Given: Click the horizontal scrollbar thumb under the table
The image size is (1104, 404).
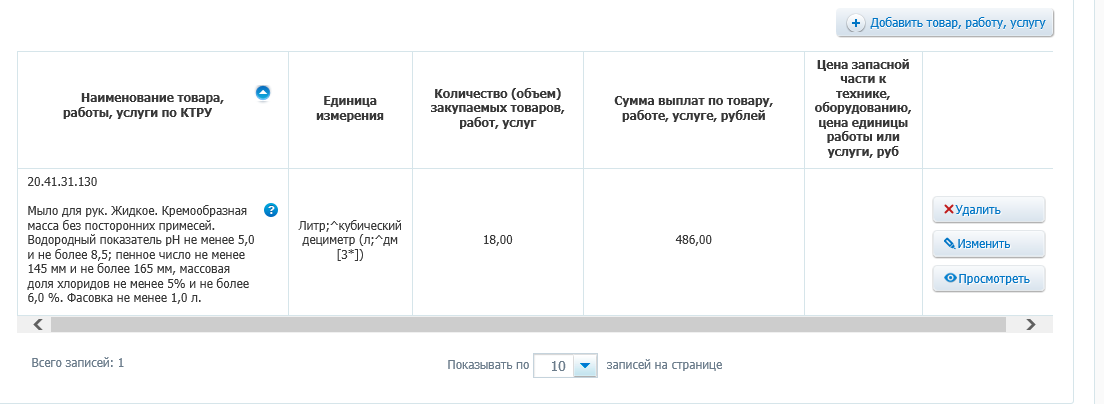Looking at the screenshot, I should point(527,324).
